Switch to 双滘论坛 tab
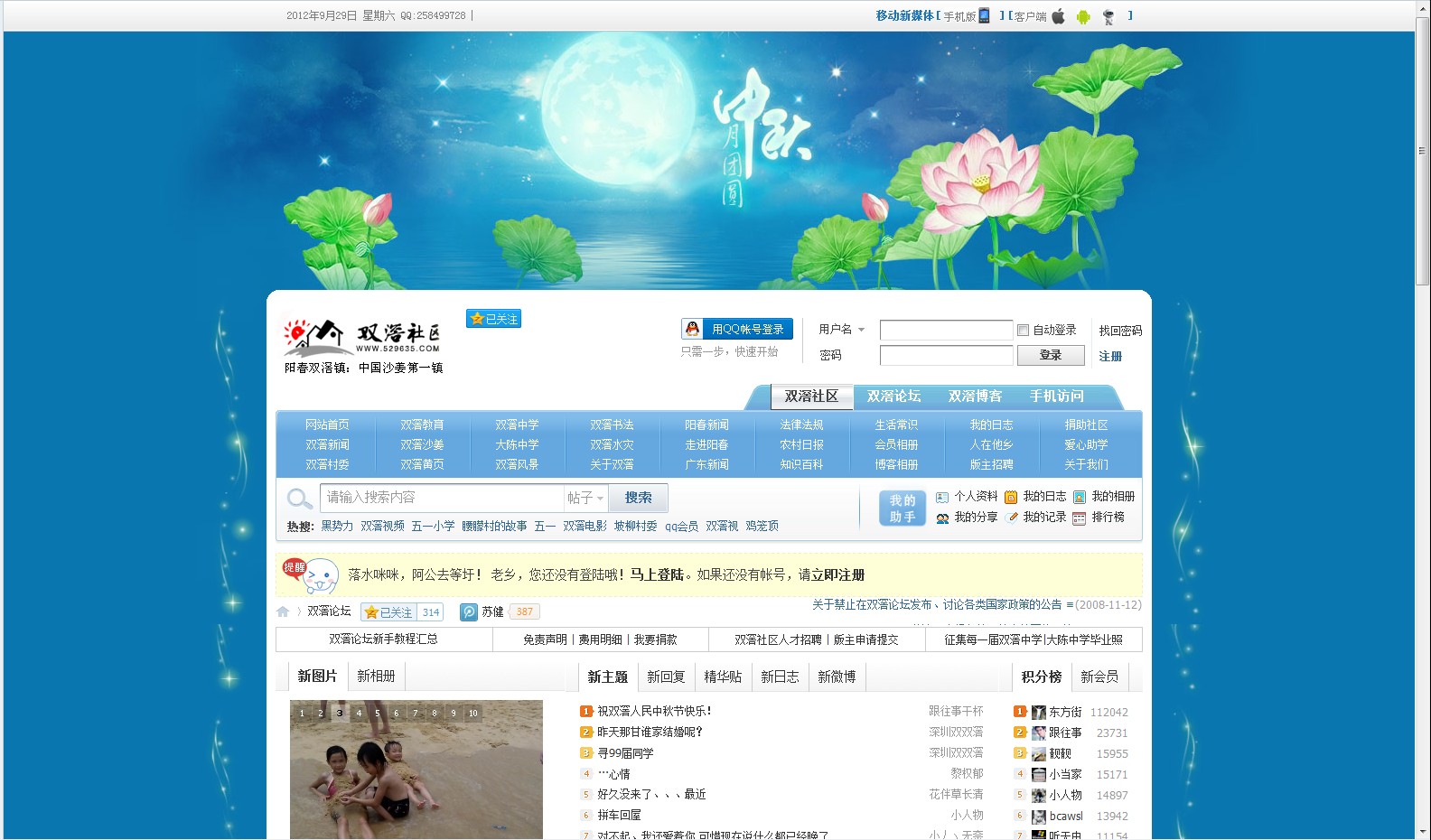The width and height of the screenshot is (1431, 840). [x=893, y=397]
